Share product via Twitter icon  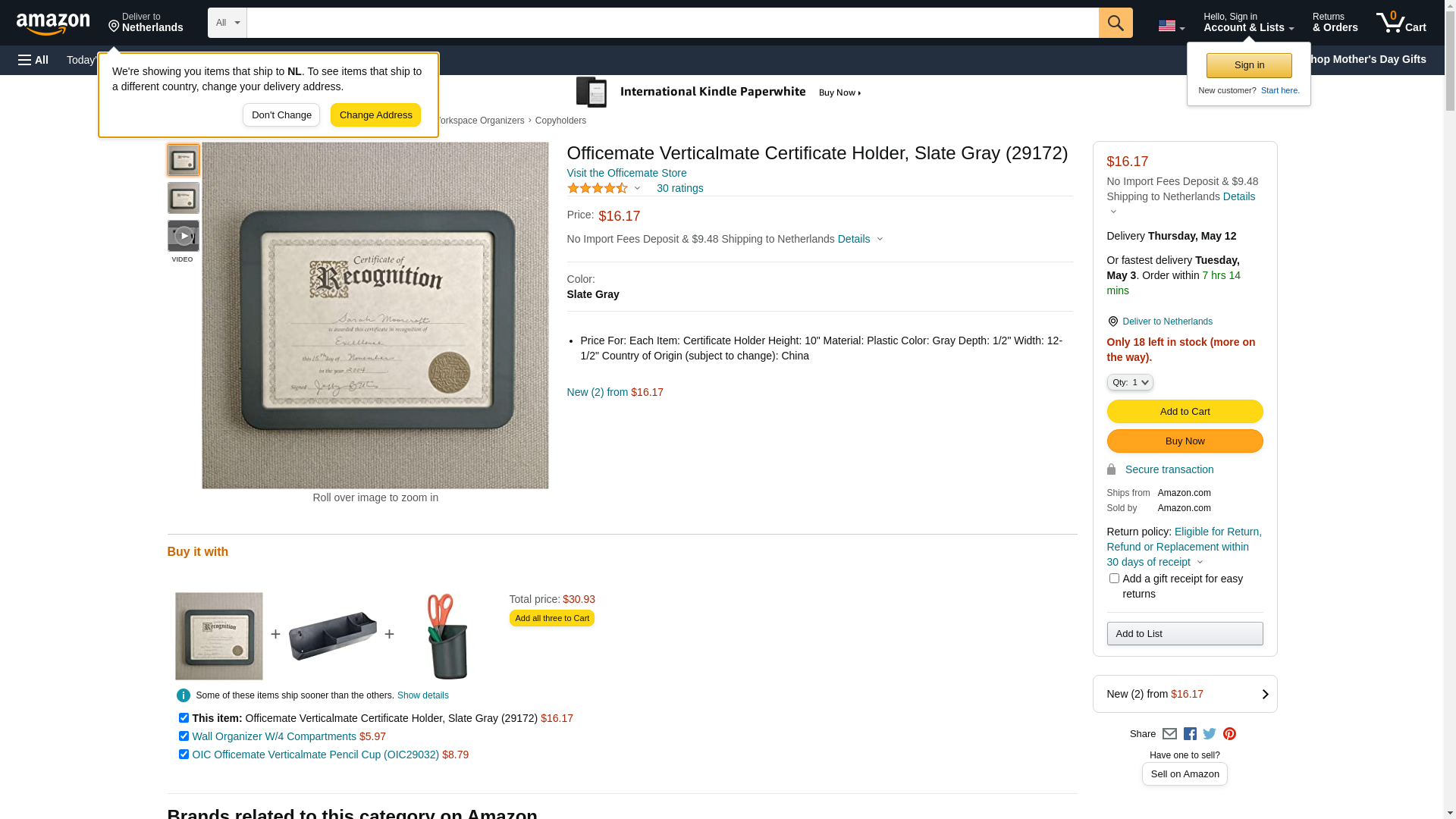click(x=1210, y=734)
